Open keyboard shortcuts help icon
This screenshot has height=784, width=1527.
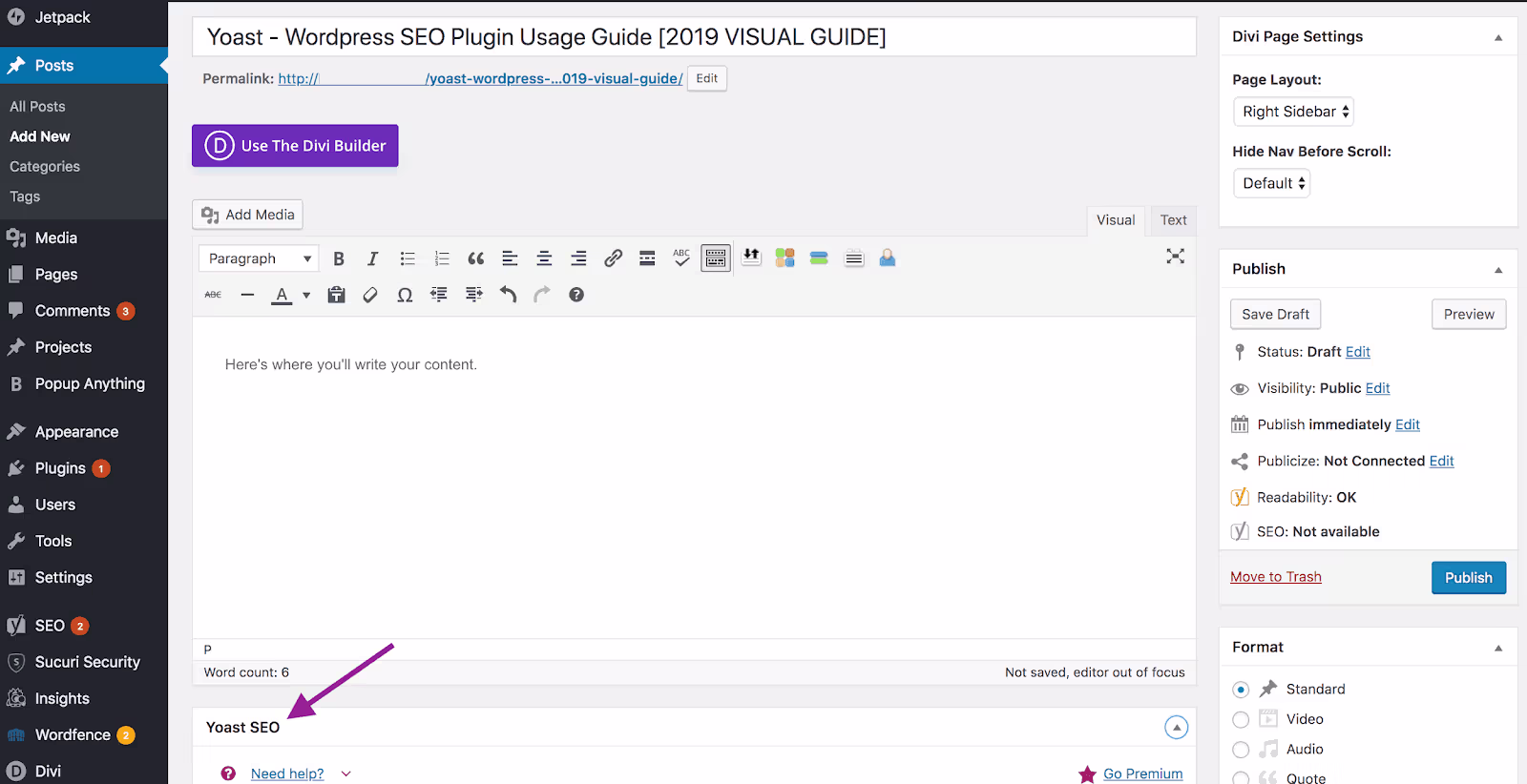576,295
